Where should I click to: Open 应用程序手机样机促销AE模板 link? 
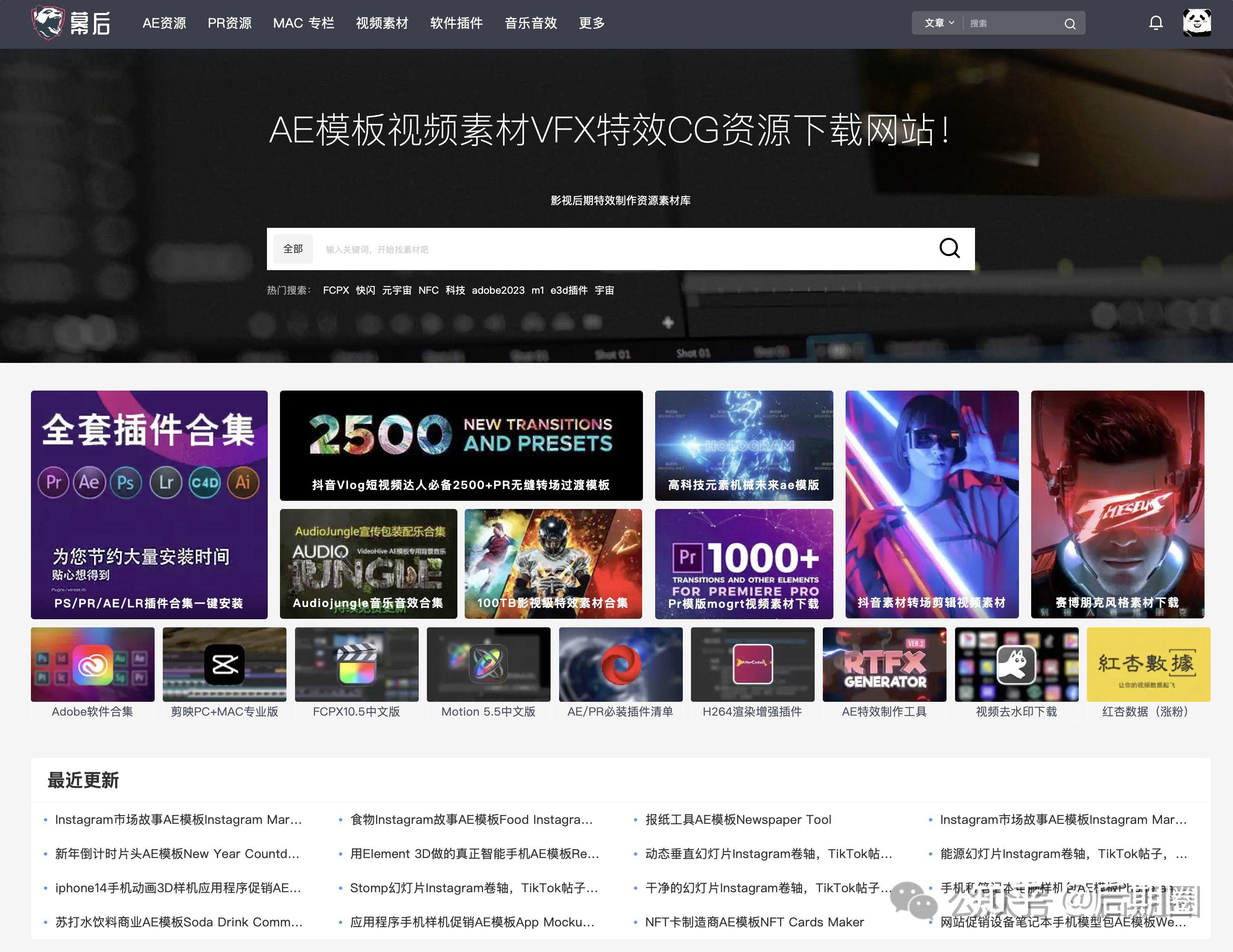click(472, 922)
